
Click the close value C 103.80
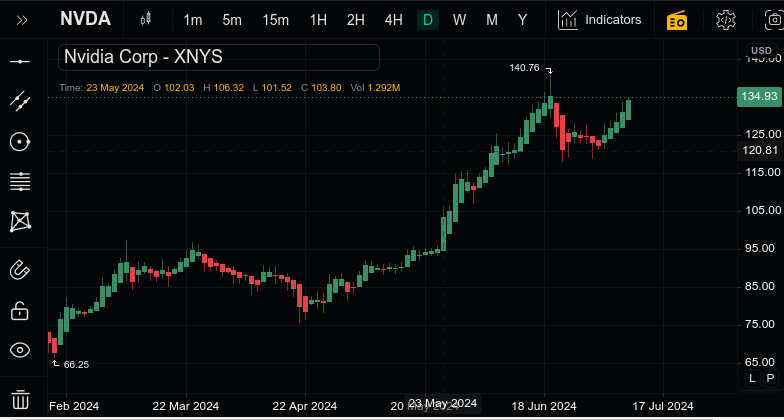322,88
